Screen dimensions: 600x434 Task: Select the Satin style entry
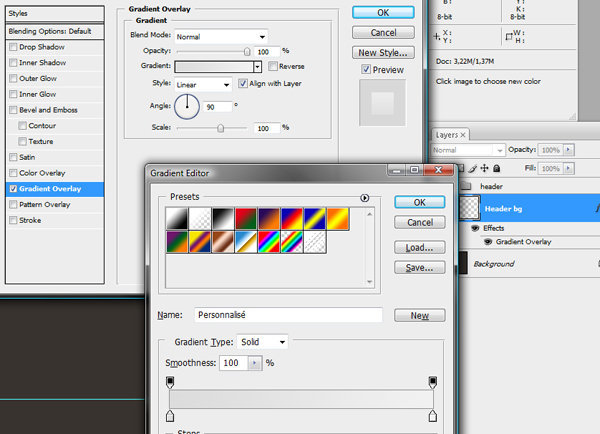click(x=55, y=157)
